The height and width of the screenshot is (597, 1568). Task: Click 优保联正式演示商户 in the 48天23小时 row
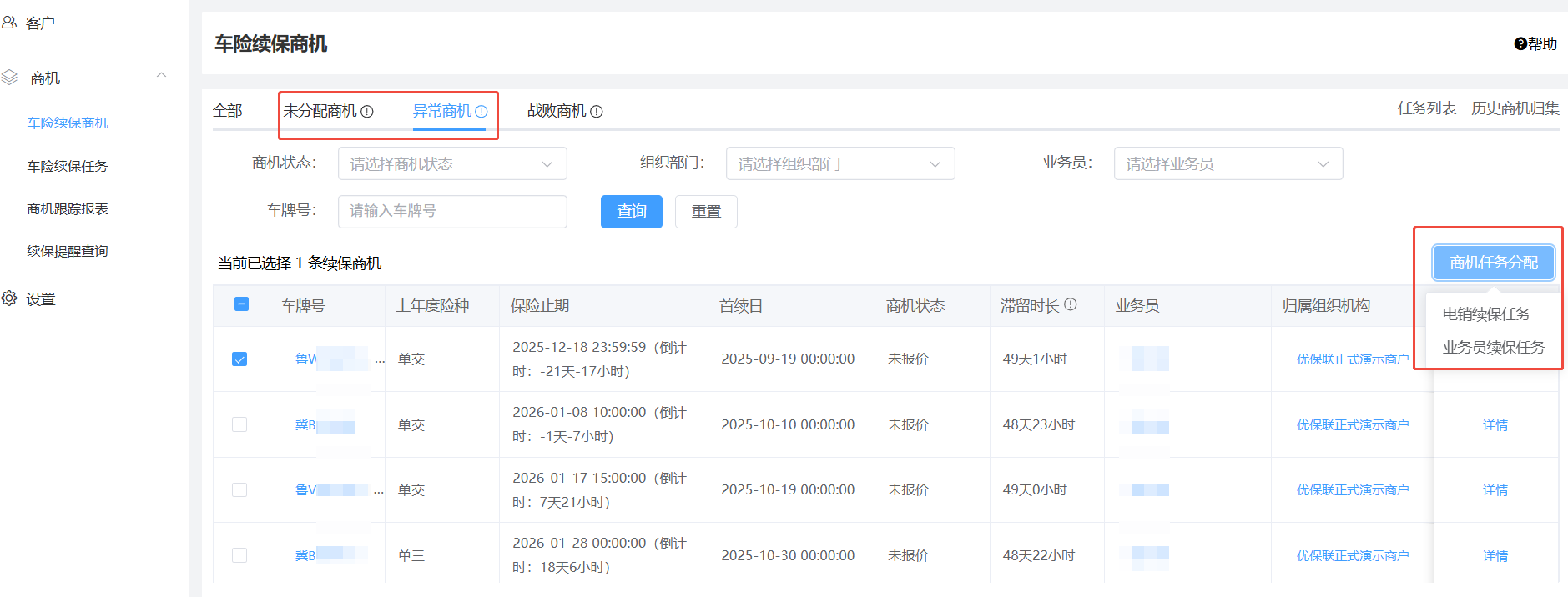[x=1353, y=425]
